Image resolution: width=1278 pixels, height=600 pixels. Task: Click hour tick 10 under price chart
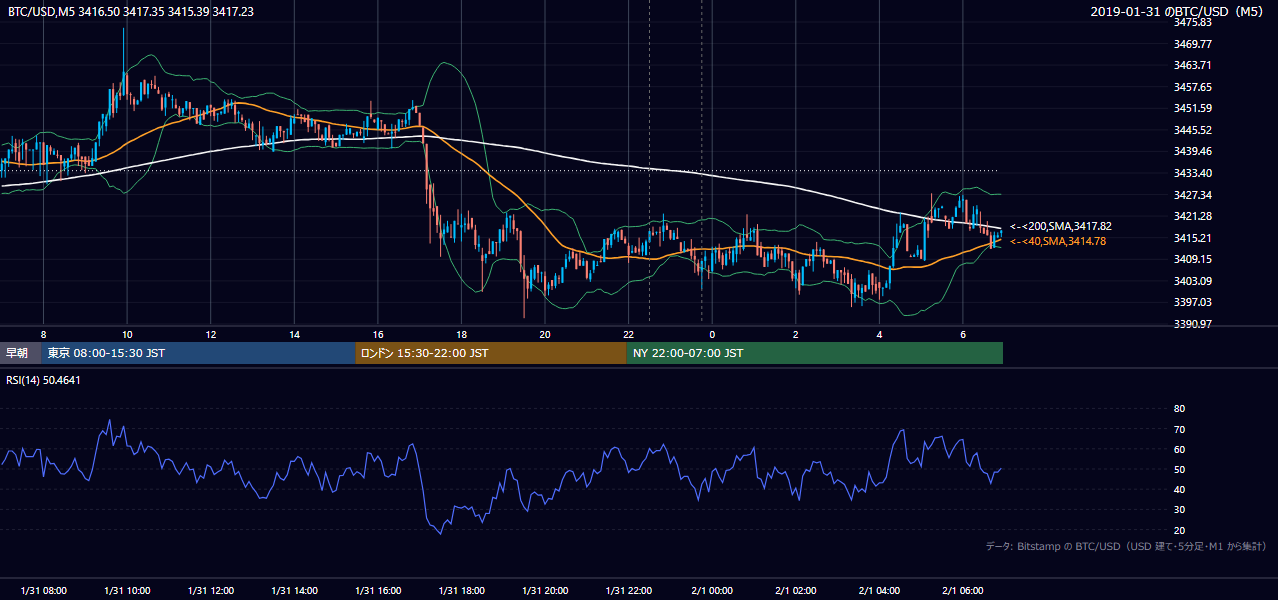tap(127, 334)
